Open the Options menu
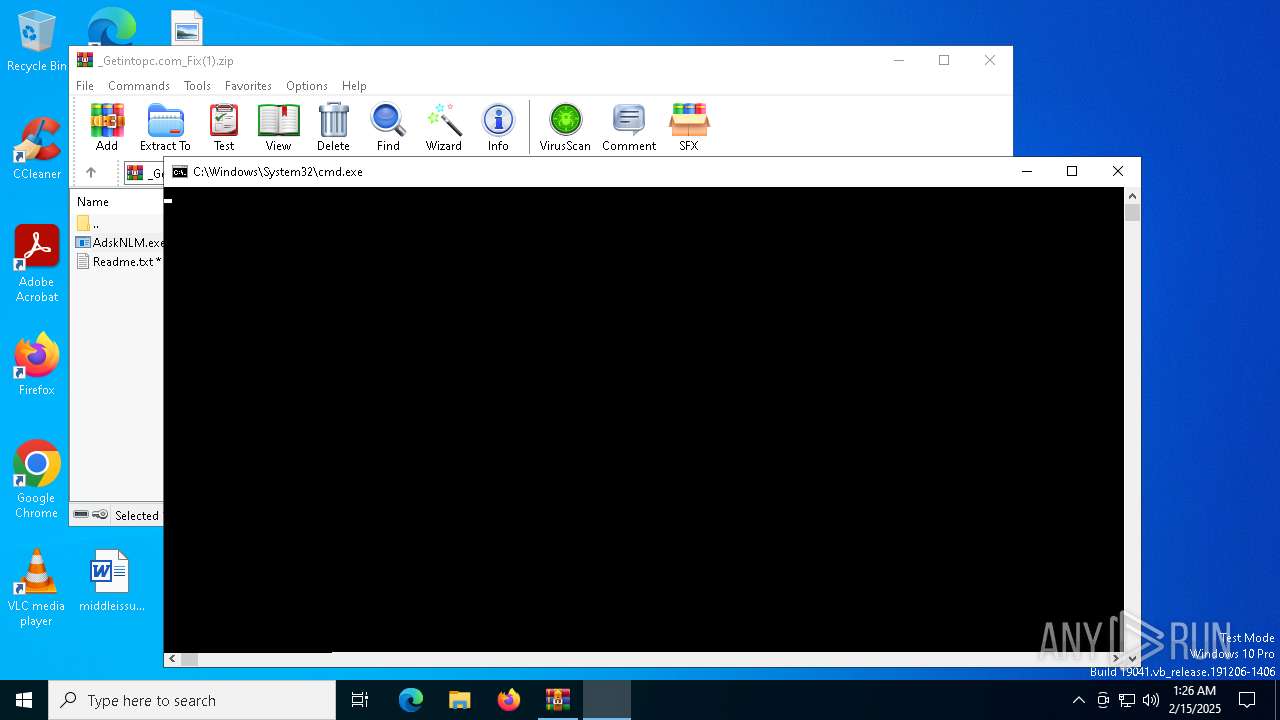This screenshot has height=720, width=1280. pyautogui.click(x=307, y=86)
